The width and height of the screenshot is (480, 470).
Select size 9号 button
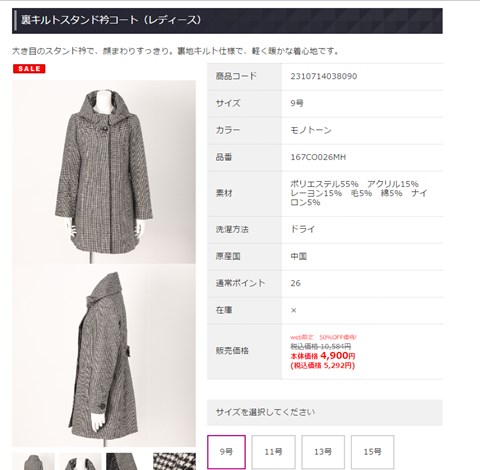click(x=226, y=452)
